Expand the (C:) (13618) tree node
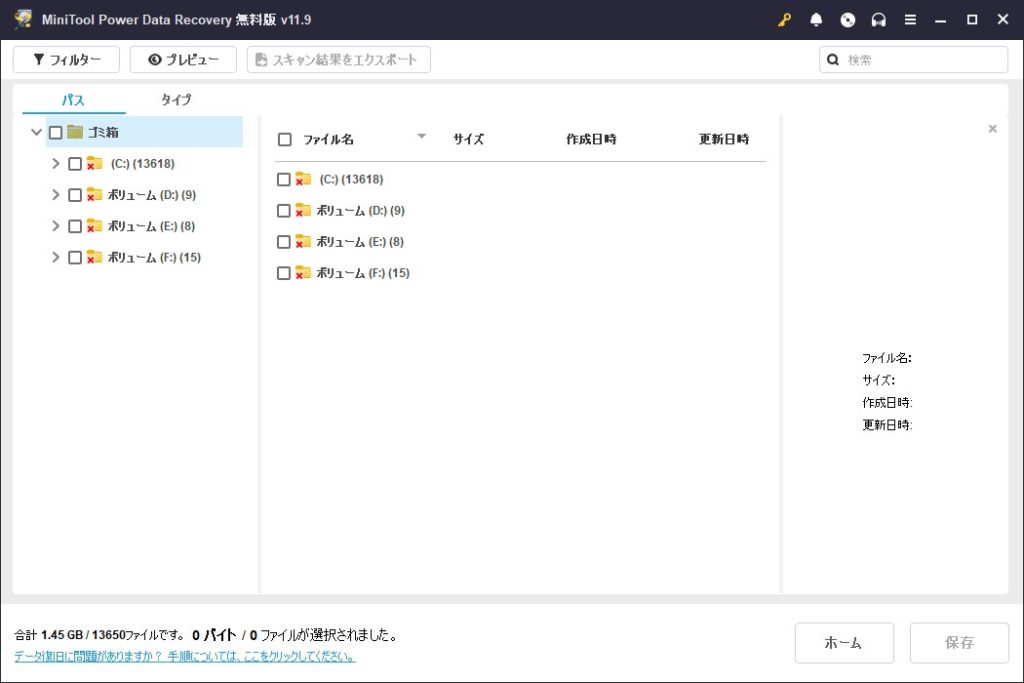This screenshot has height=683, width=1024. [56, 164]
